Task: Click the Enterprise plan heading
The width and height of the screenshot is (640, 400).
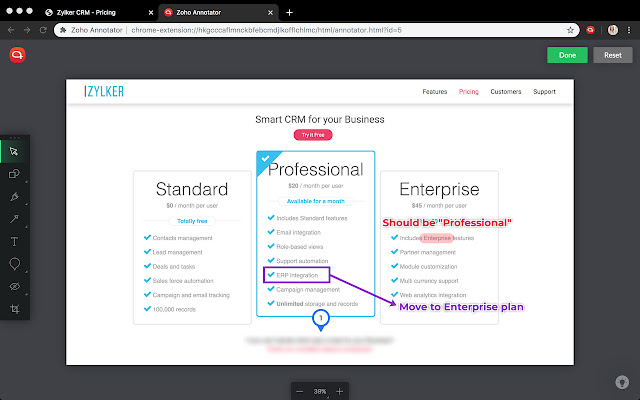Action: (x=439, y=189)
